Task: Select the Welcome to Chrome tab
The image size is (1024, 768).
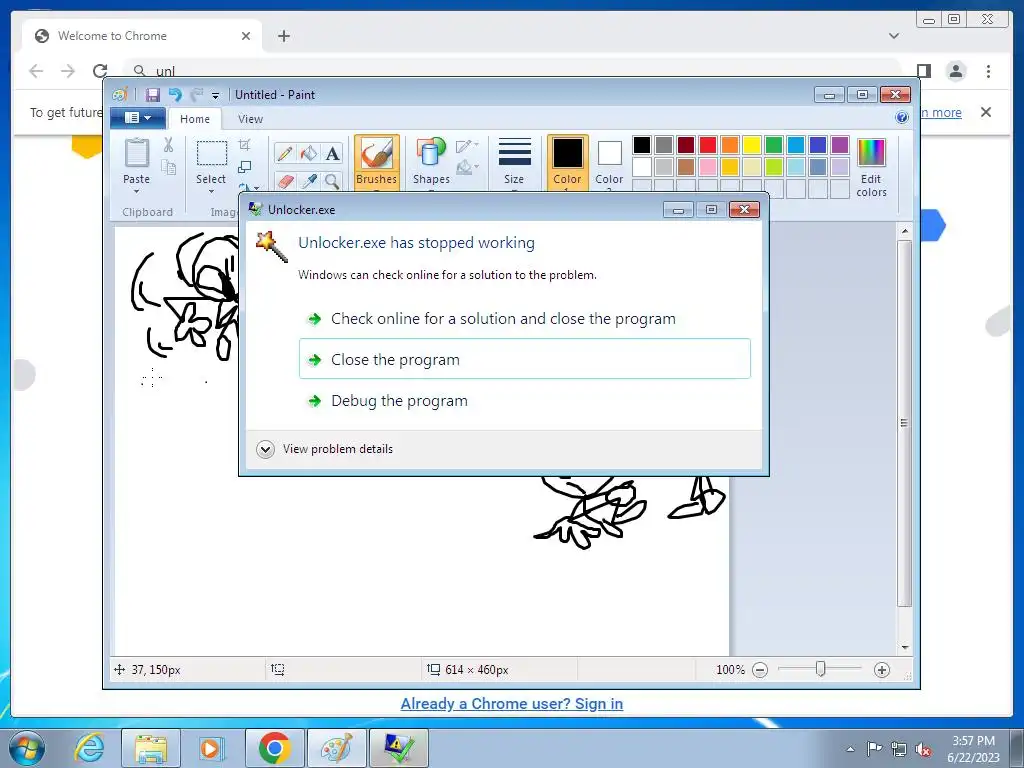Action: (142, 36)
